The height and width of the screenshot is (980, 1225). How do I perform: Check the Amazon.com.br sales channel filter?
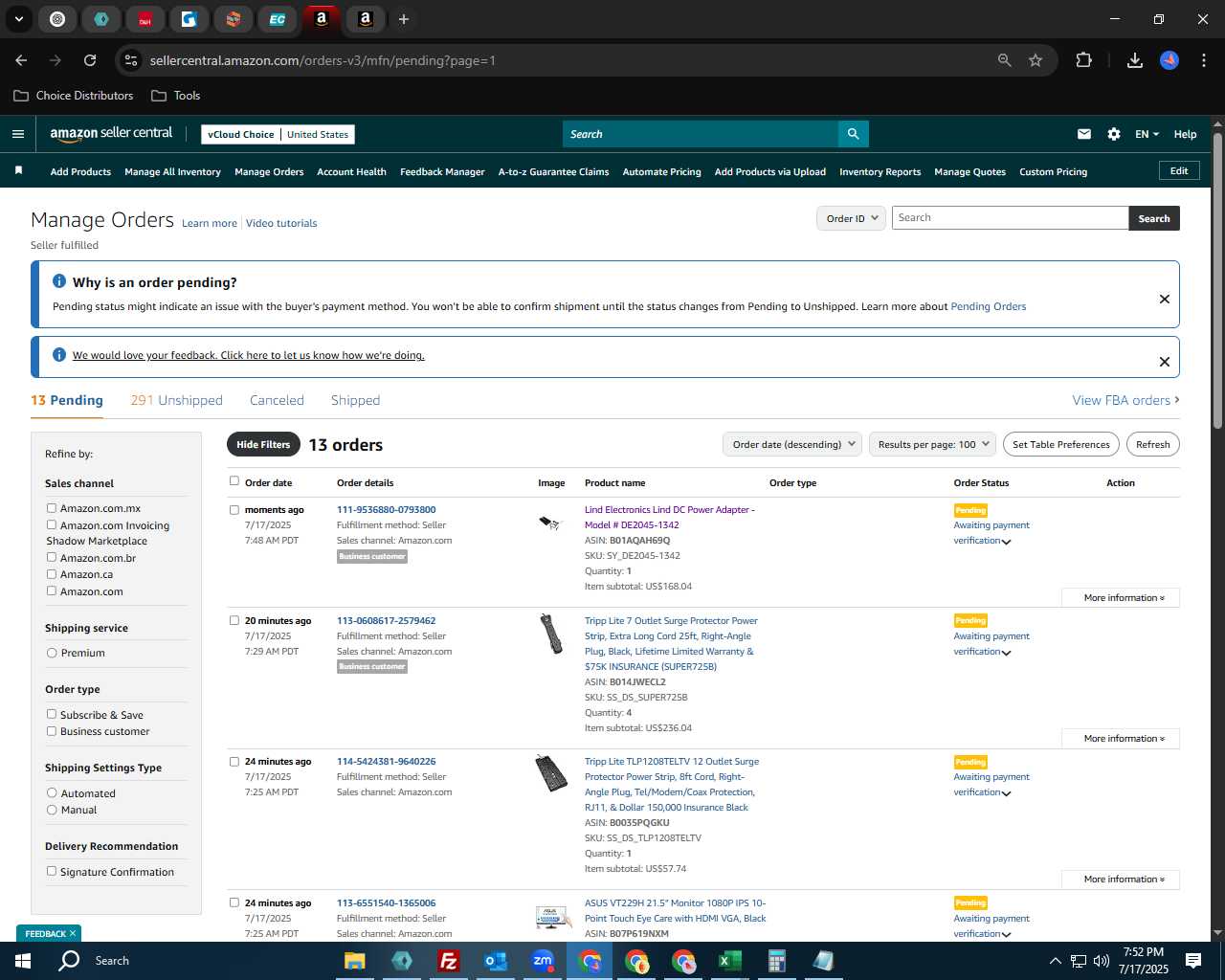coord(52,557)
